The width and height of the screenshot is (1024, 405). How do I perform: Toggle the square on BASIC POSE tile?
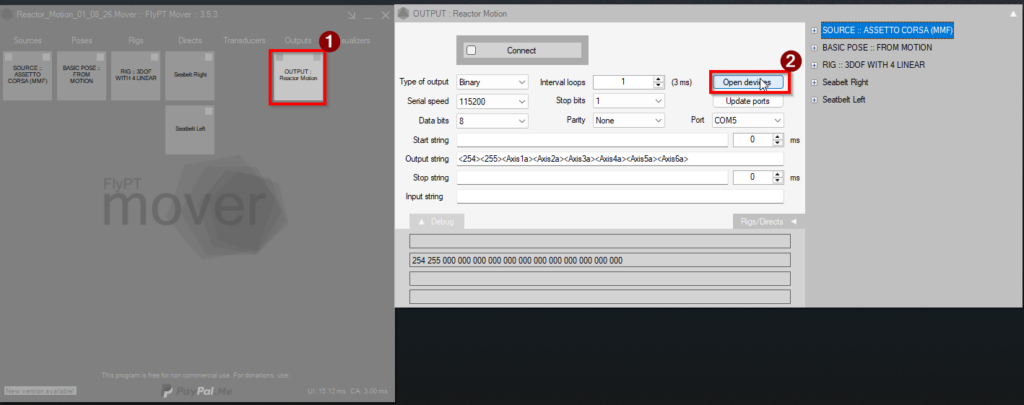100,57
